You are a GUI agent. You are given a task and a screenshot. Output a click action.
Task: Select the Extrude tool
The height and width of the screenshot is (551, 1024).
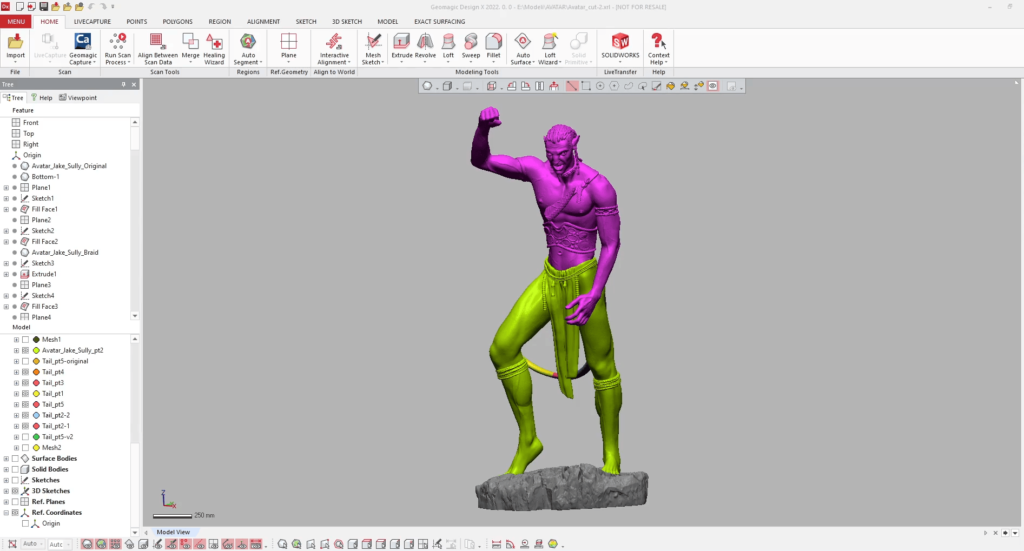(x=402, y=46)
